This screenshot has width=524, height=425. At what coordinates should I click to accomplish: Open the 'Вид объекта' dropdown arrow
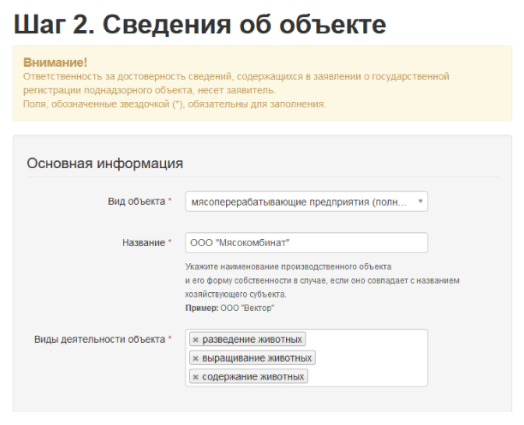coord(420,201)
